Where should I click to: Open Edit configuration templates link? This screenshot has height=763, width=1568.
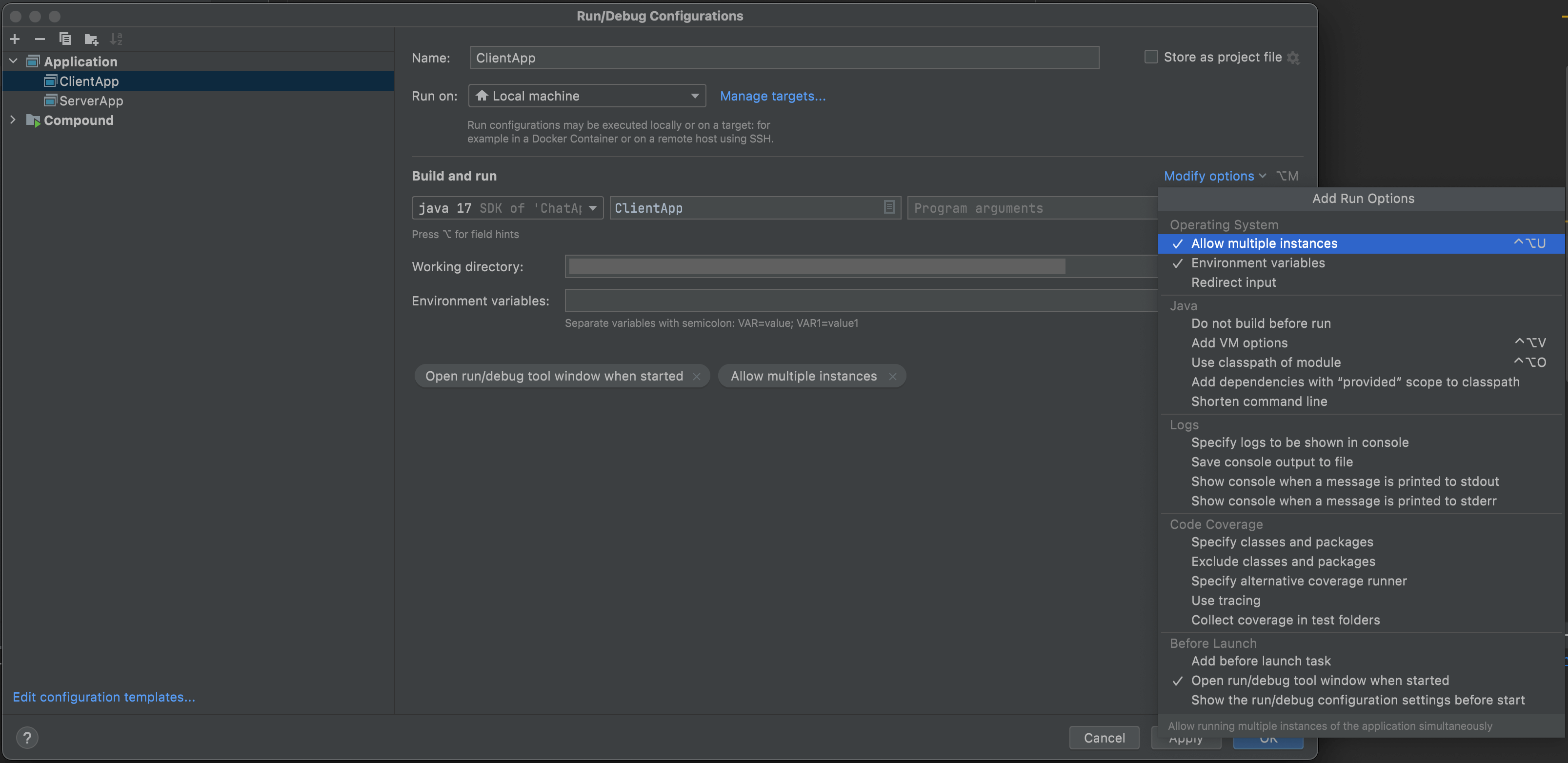104,697
